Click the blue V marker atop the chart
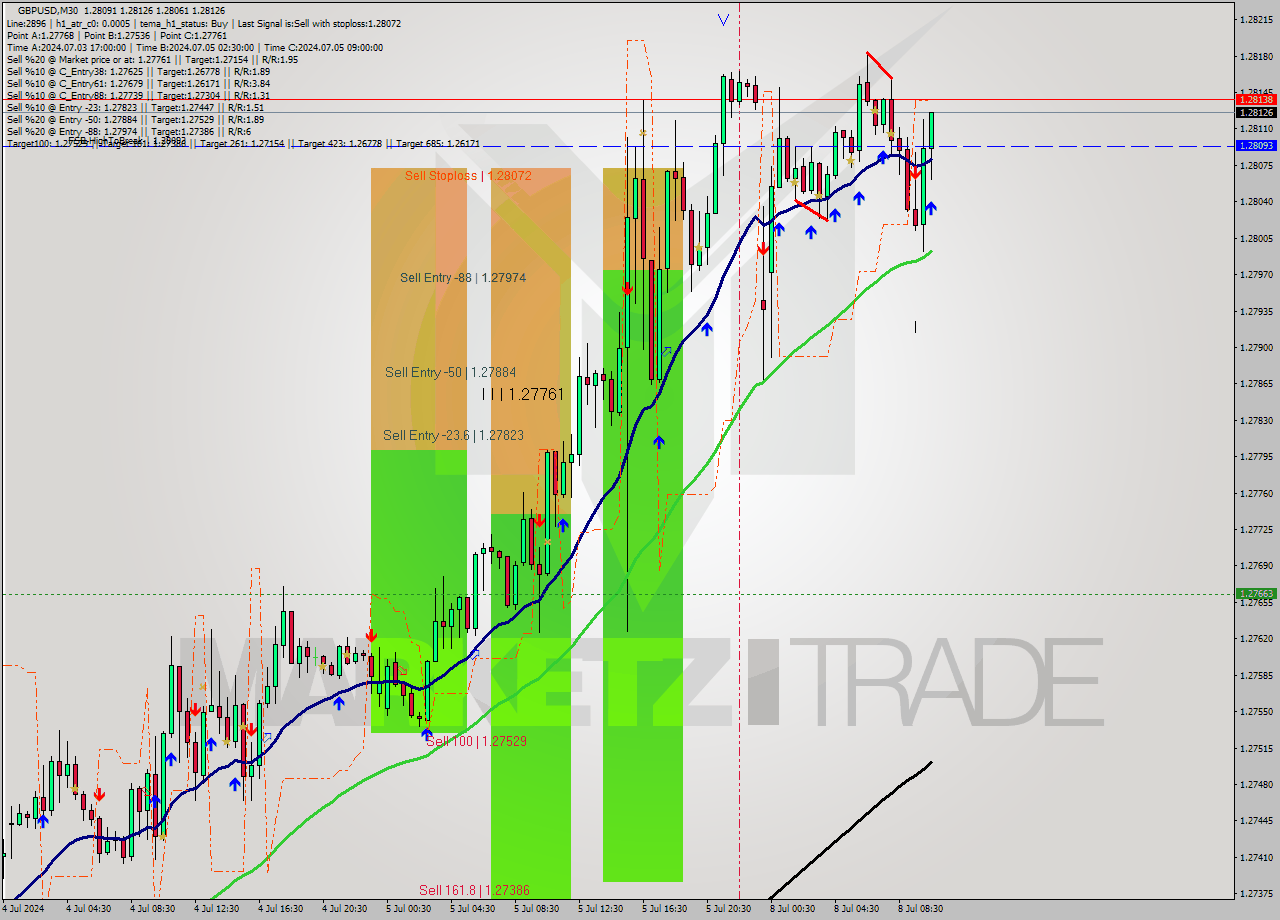 [723, 19]
